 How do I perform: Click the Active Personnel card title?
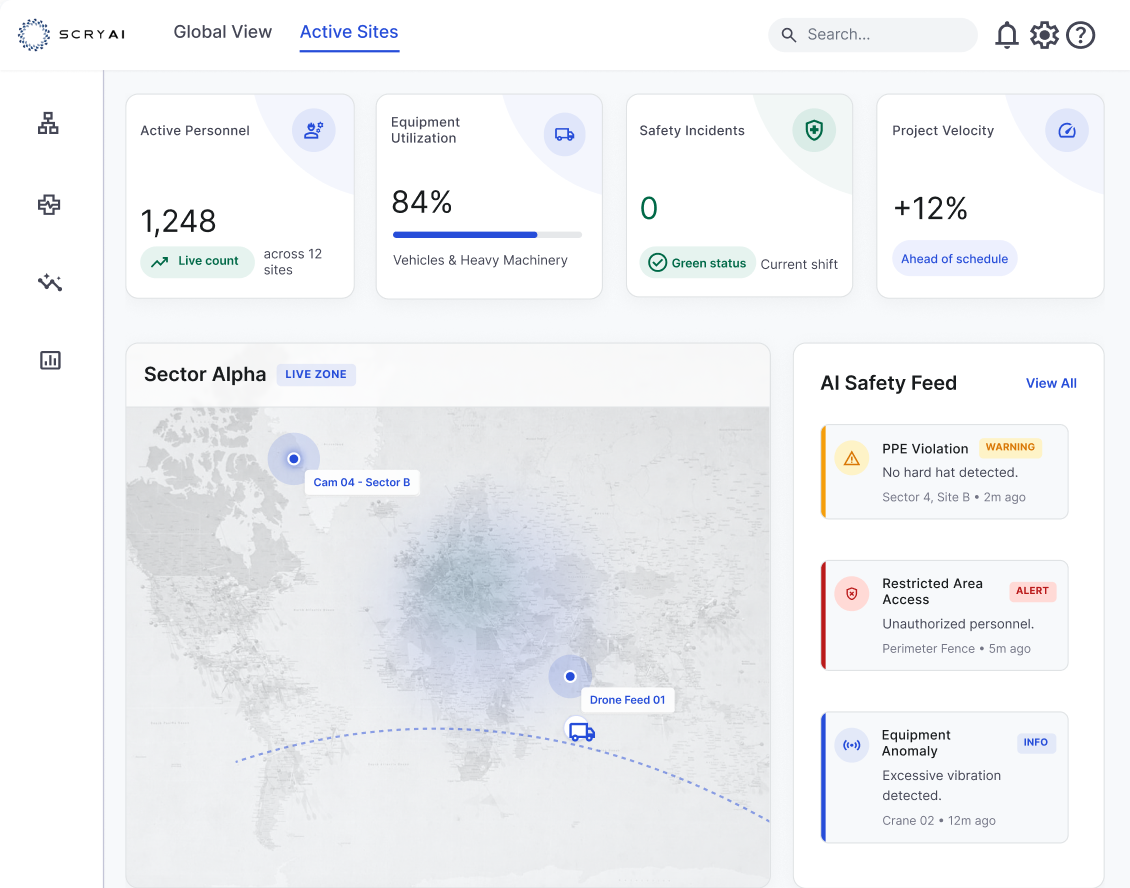(195, 130)
